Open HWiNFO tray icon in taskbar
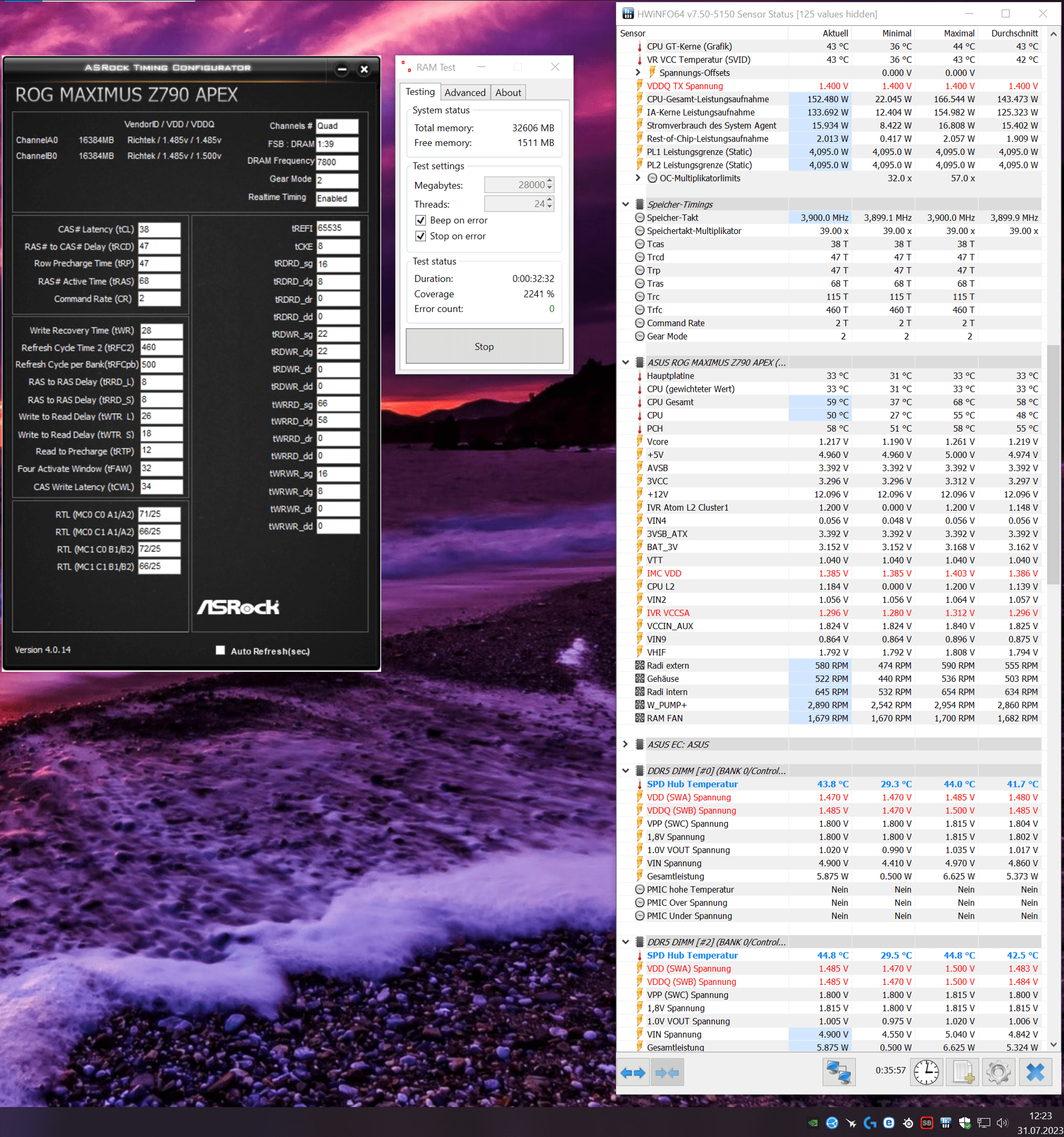 [946, 1123]
